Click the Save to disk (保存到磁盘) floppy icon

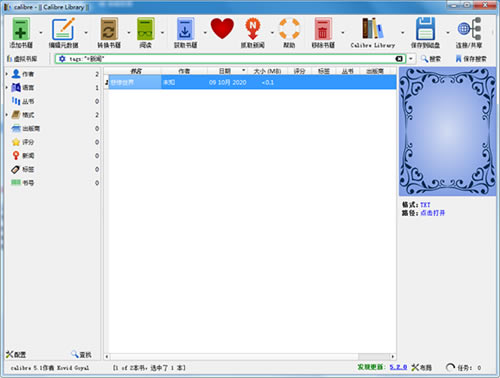pyautogui.click(x=425, y=33)
